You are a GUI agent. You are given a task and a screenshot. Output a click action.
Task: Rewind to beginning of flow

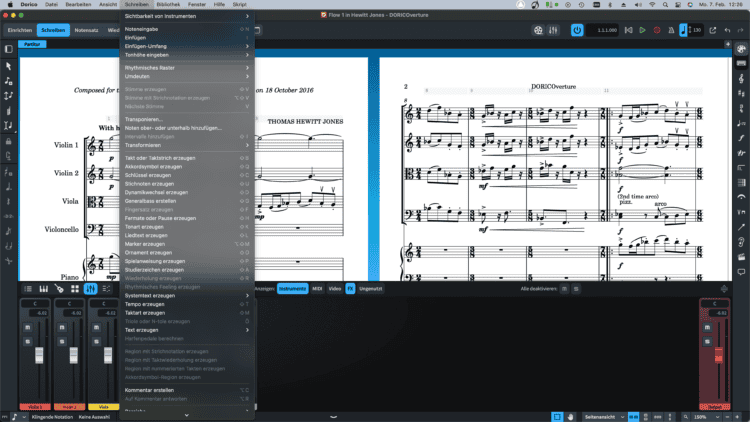(x=629, y=30)
